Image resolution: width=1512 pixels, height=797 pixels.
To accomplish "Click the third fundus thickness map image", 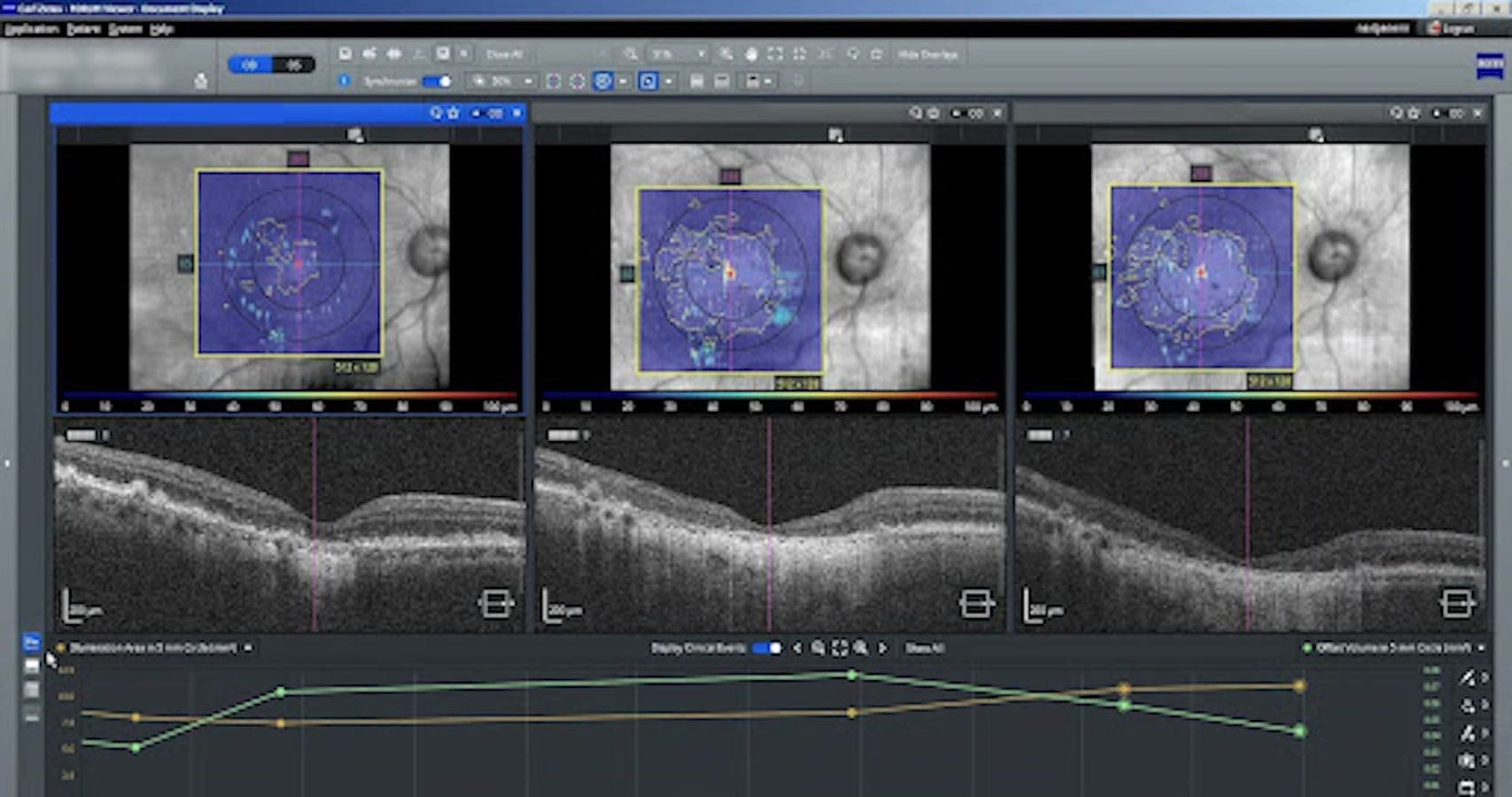I will (1202, 277).
